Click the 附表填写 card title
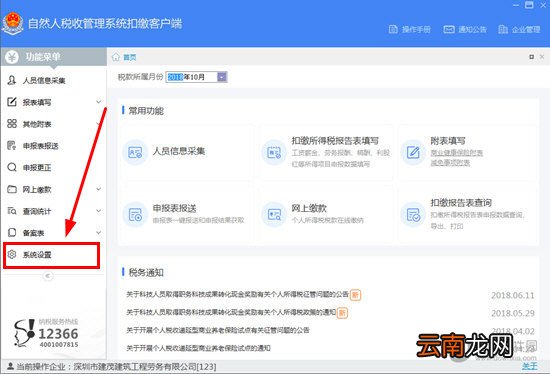 (x=448, y=141)
